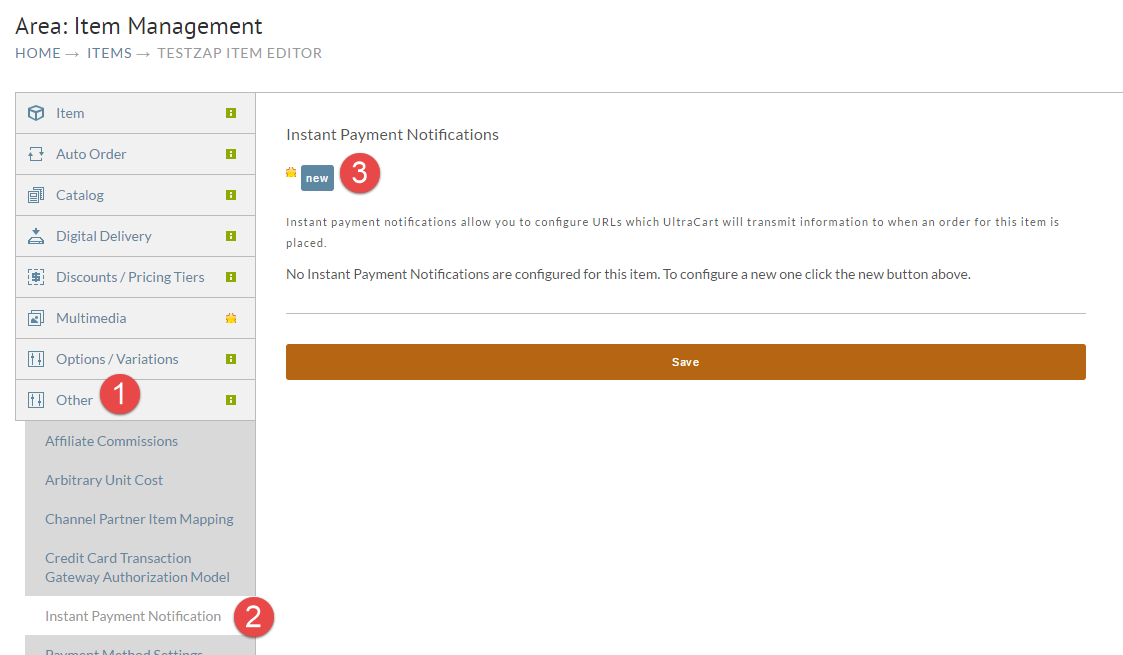Click the new button to add notification
The width and height of the screenshot is (1123, 655).
click(x=317, y=178)
